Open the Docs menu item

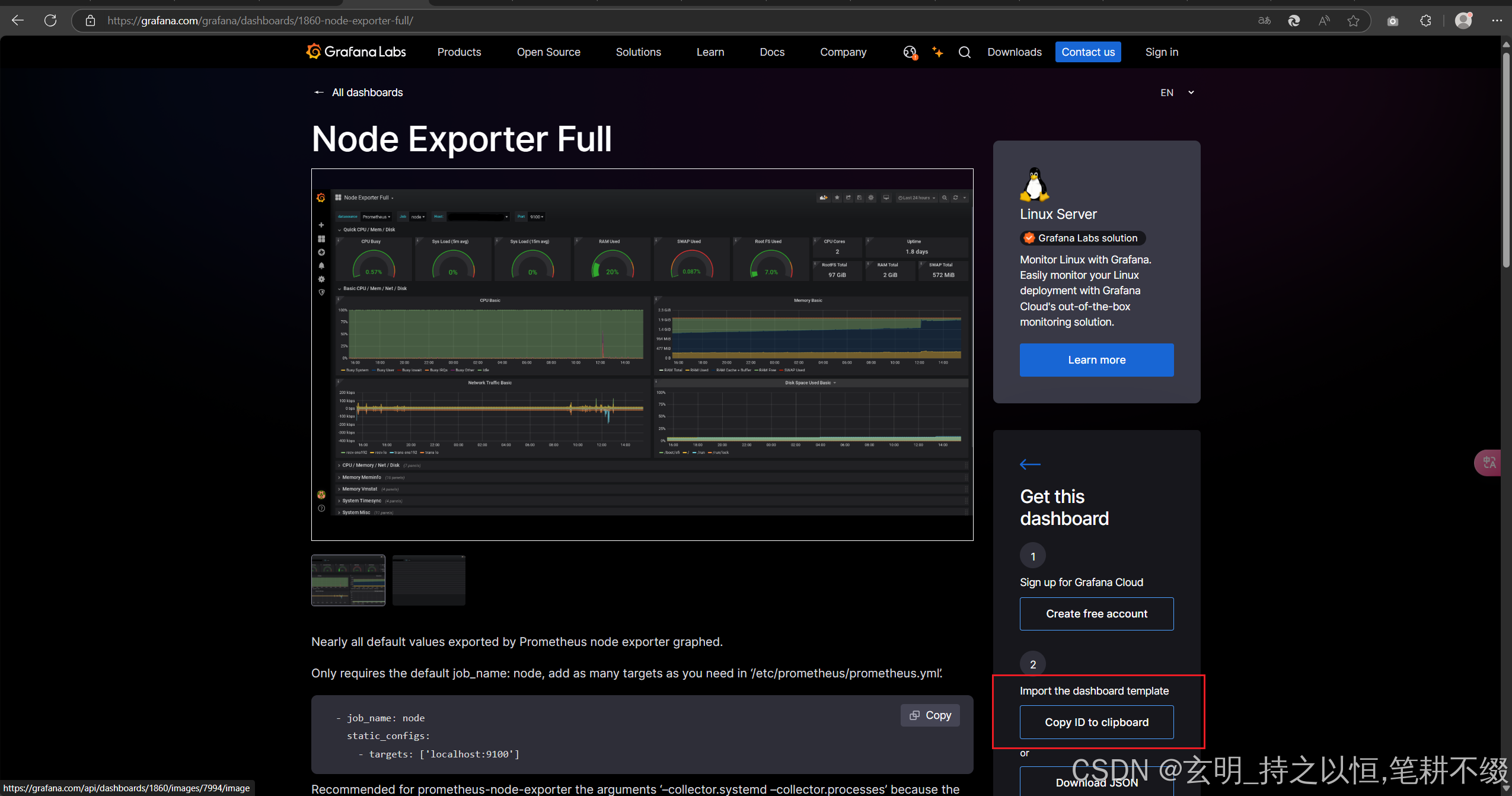772,52
